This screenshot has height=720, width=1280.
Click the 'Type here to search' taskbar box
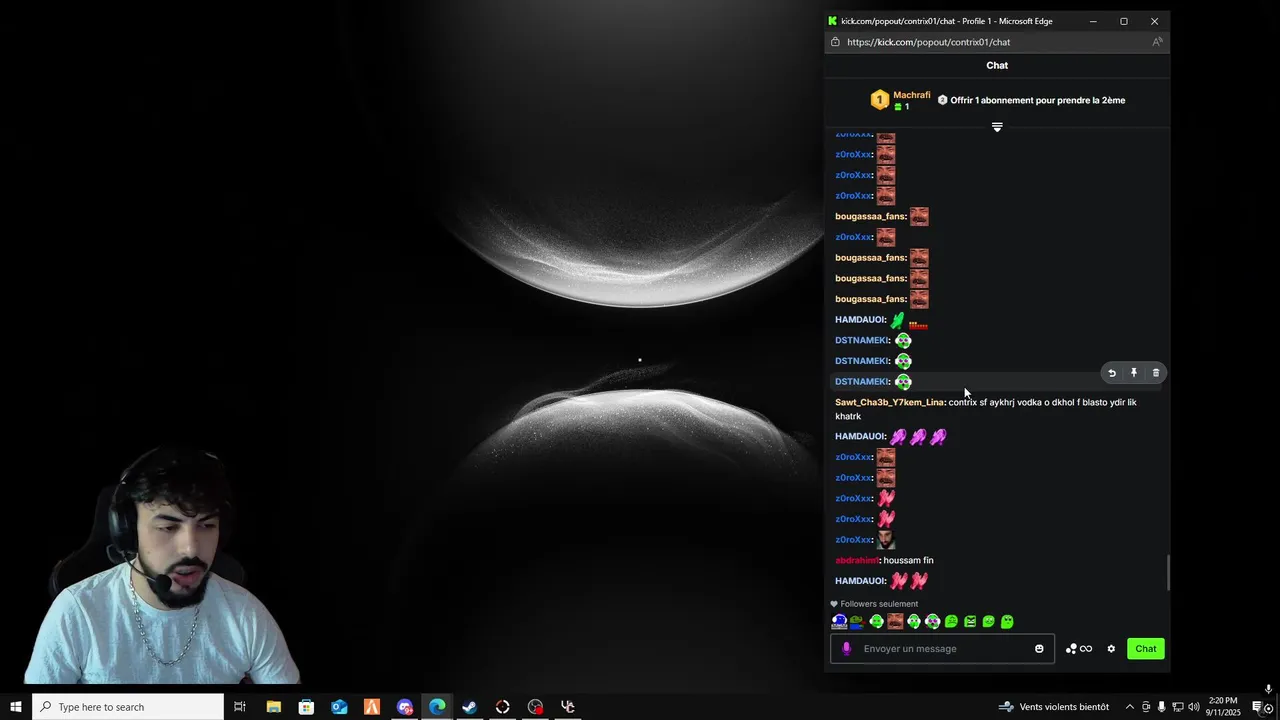tap(127, 707)
